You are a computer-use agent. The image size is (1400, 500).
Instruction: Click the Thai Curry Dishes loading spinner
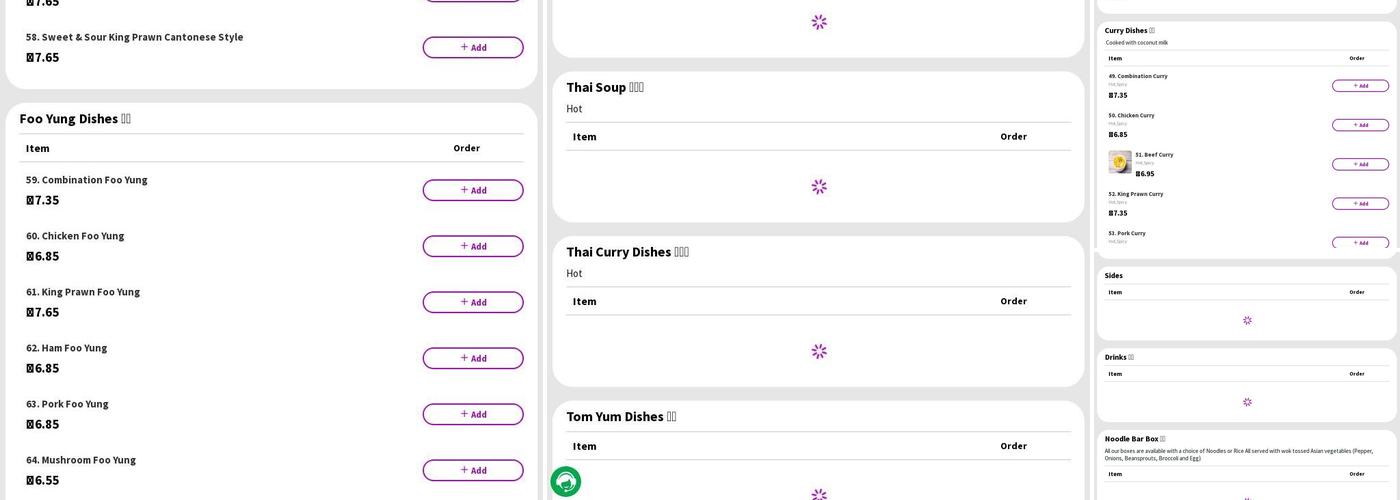pyautogui.click(x=819, y=351)
